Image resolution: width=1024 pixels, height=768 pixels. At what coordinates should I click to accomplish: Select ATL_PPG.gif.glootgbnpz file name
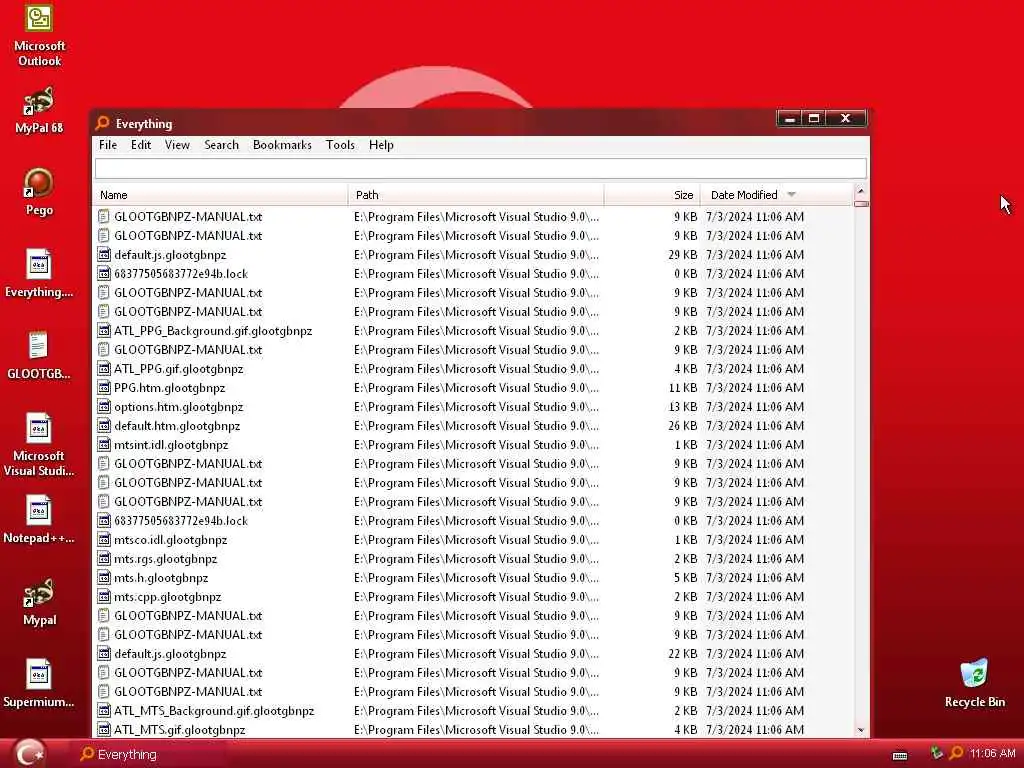click(178, 368)
